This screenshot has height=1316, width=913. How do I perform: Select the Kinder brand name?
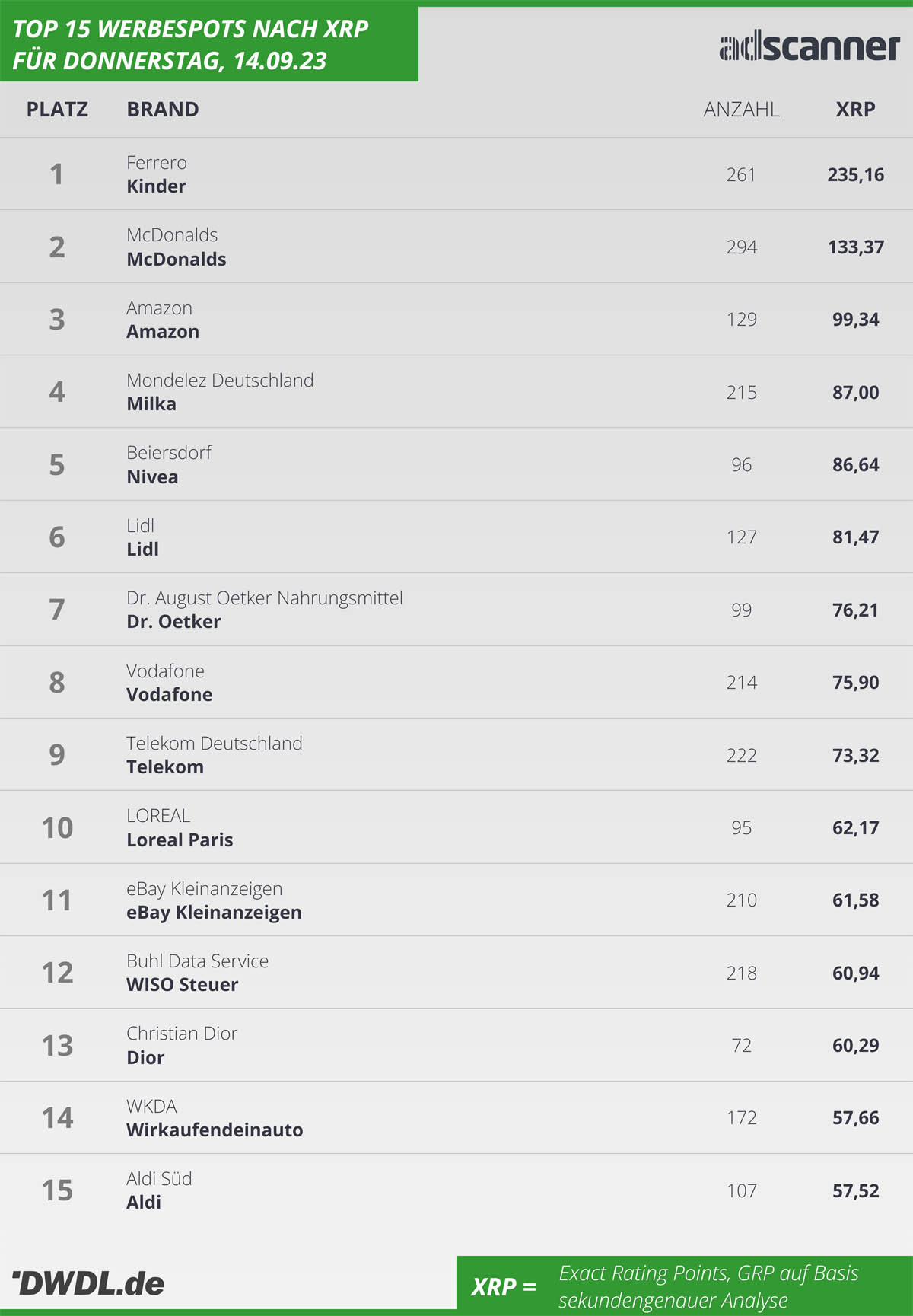pos(156,186)
